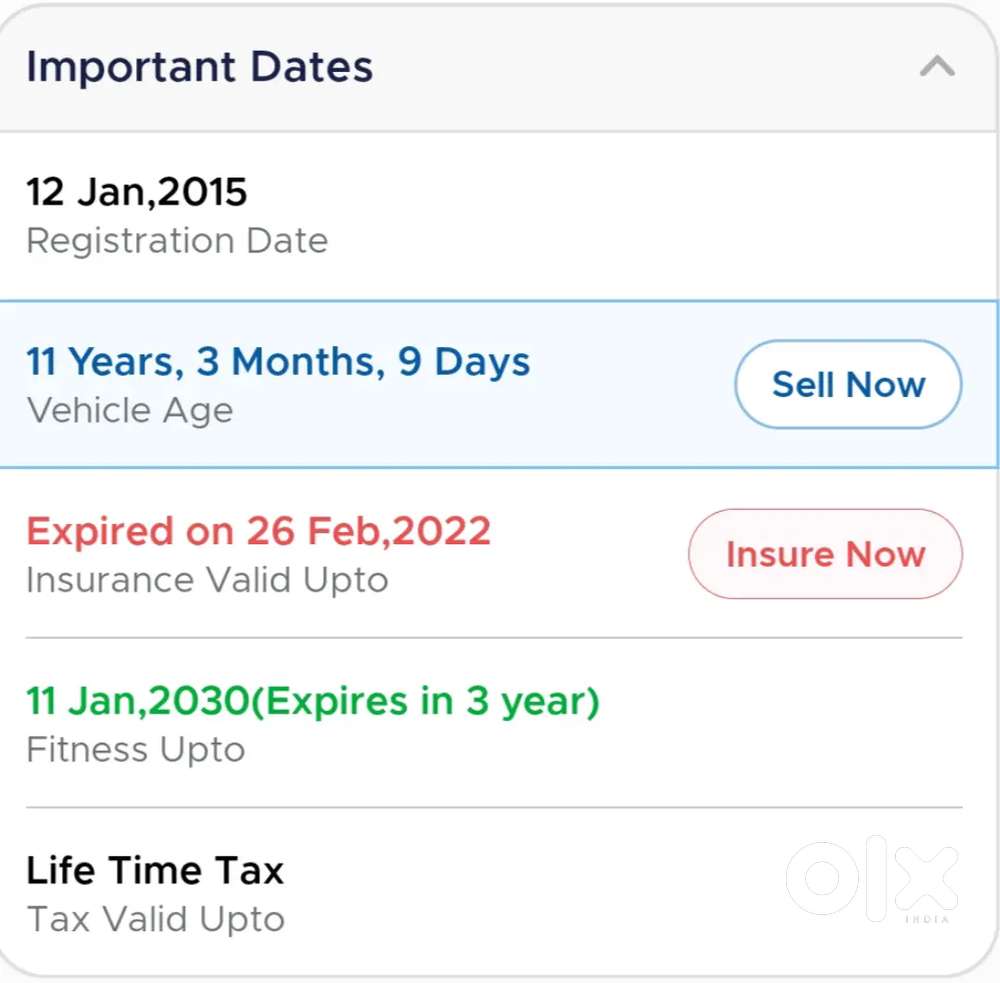Collapse the Important Dates section chevron
The width and height of the screenshot is (1000, 983).
[x=937, y=67]
